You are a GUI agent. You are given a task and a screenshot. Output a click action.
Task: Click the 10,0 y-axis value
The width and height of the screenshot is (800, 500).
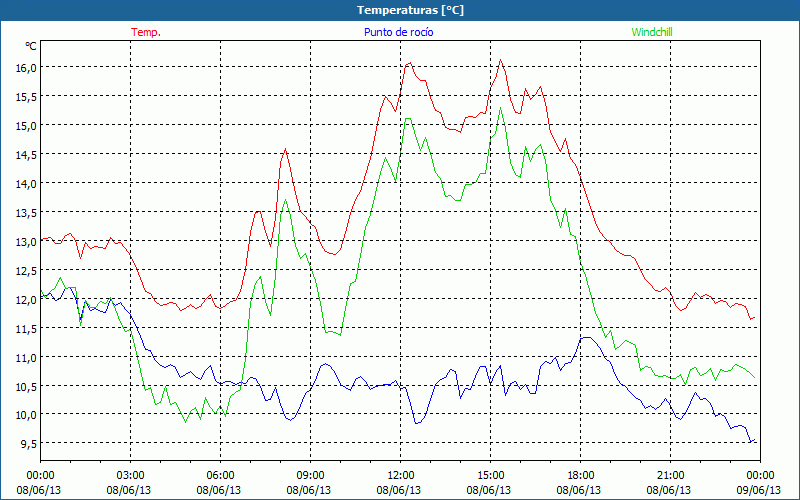26,415
